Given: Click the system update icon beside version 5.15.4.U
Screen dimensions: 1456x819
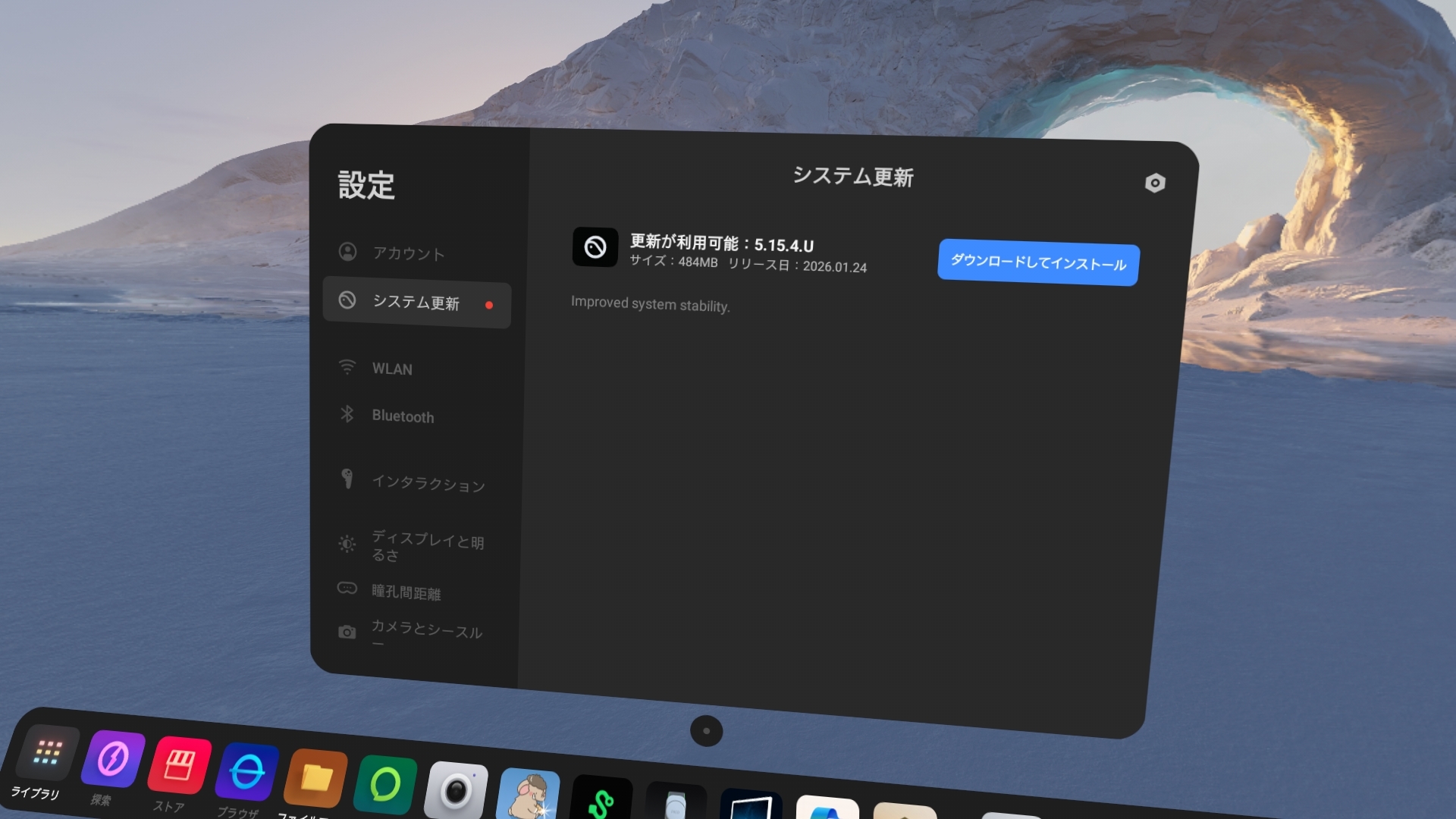Looking at the screenshot, I should pos(595,247).
